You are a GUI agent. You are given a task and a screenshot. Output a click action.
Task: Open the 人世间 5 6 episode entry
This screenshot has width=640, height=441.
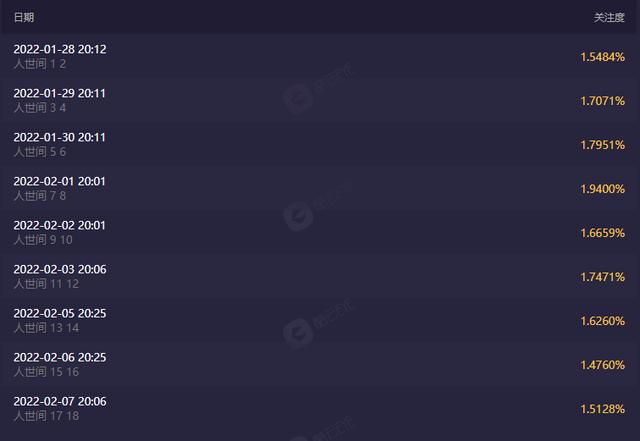40,152
